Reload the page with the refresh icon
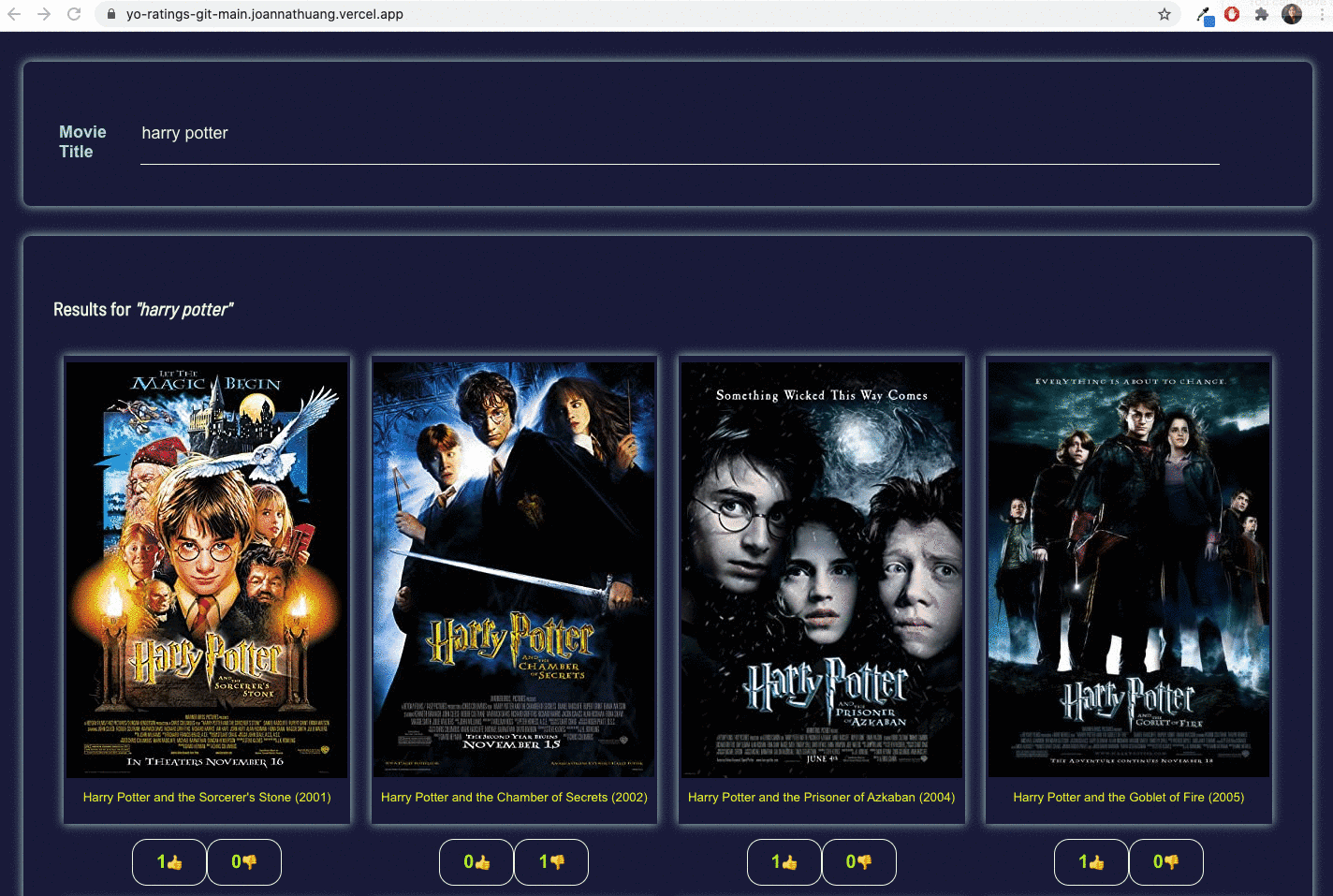1333x896 pixels. point(74,14)
